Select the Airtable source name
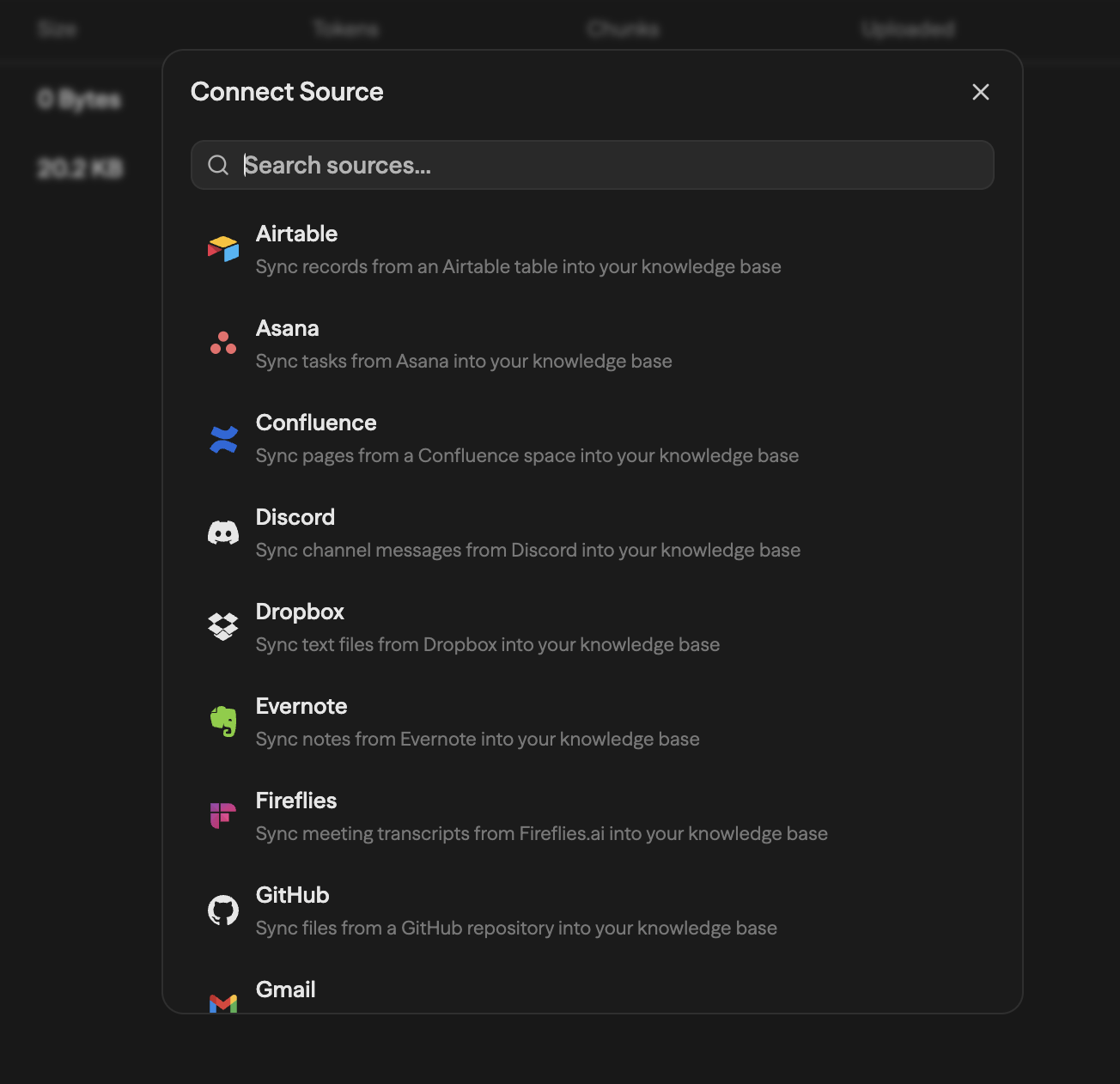 click(296, 234)
